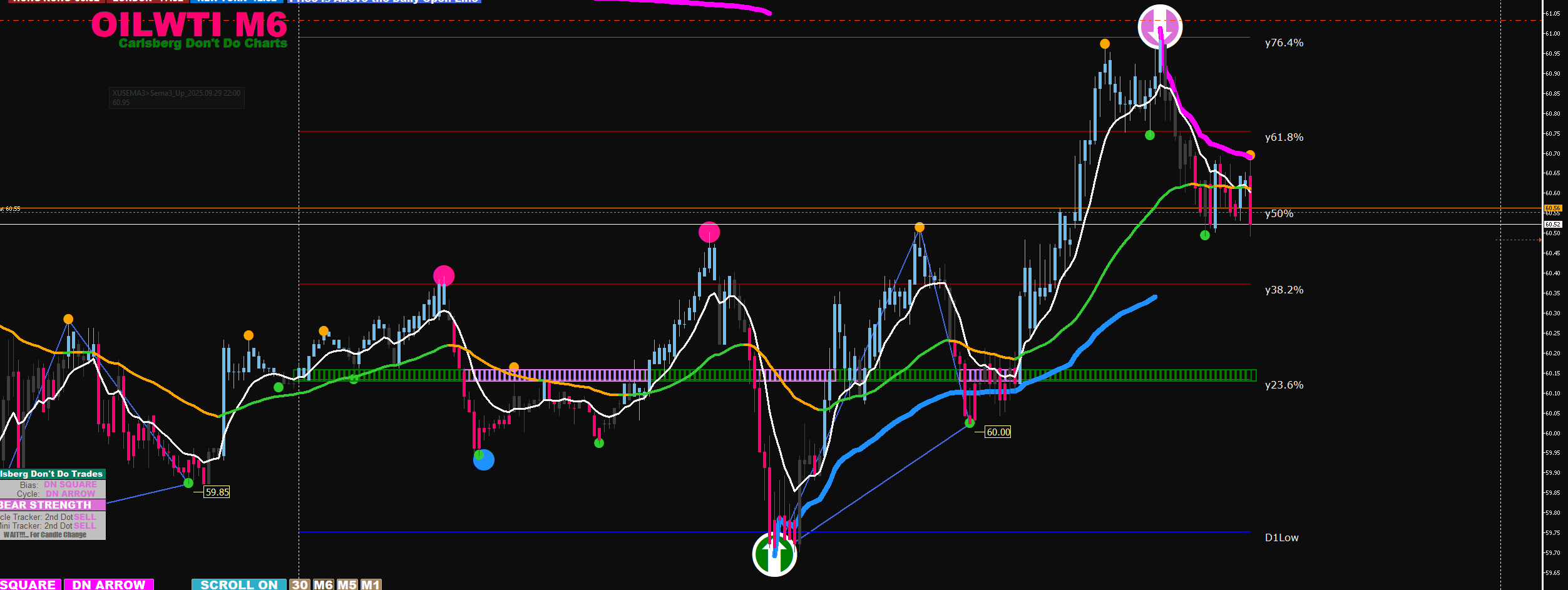Switch to the M5 timeframe button
The height and width of the screenshot is (590, 1568).
pos(347,584)
